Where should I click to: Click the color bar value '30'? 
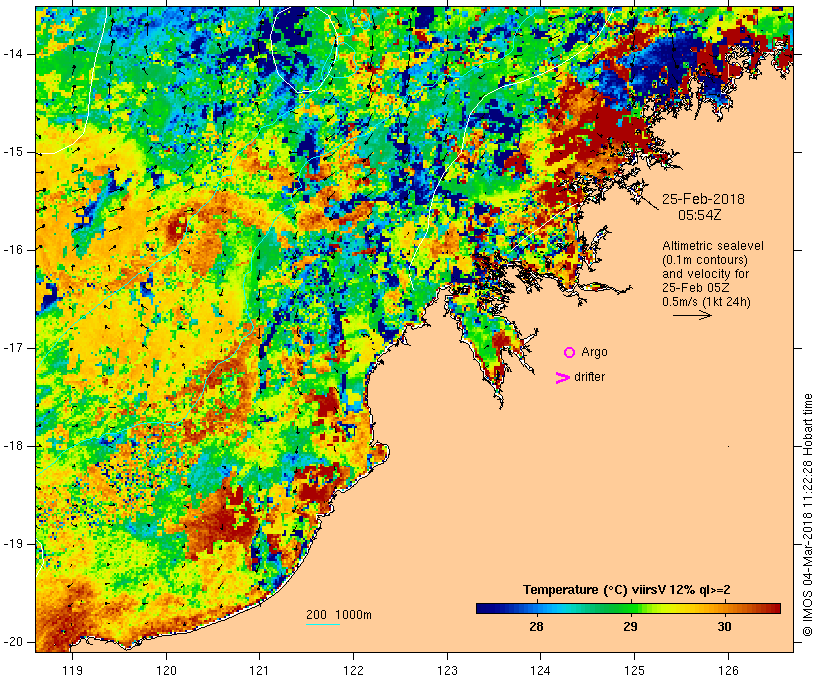[x=724, y=626]
